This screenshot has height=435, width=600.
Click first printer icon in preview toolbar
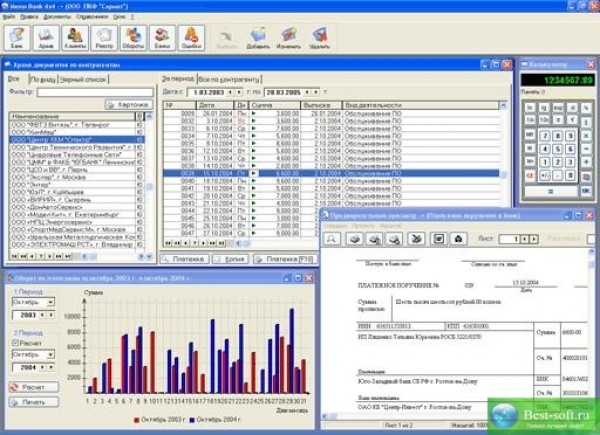pos(354,239)
